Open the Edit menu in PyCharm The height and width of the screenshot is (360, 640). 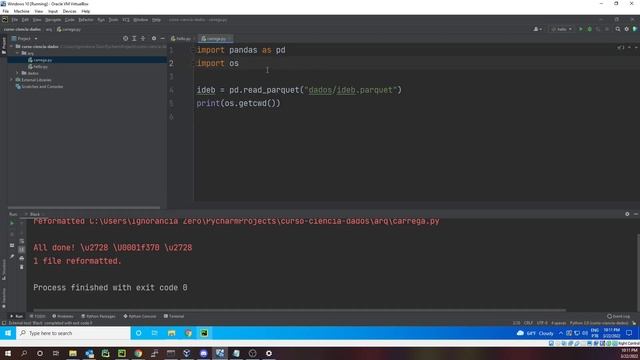pyautogui.click(x=25, y=20)
